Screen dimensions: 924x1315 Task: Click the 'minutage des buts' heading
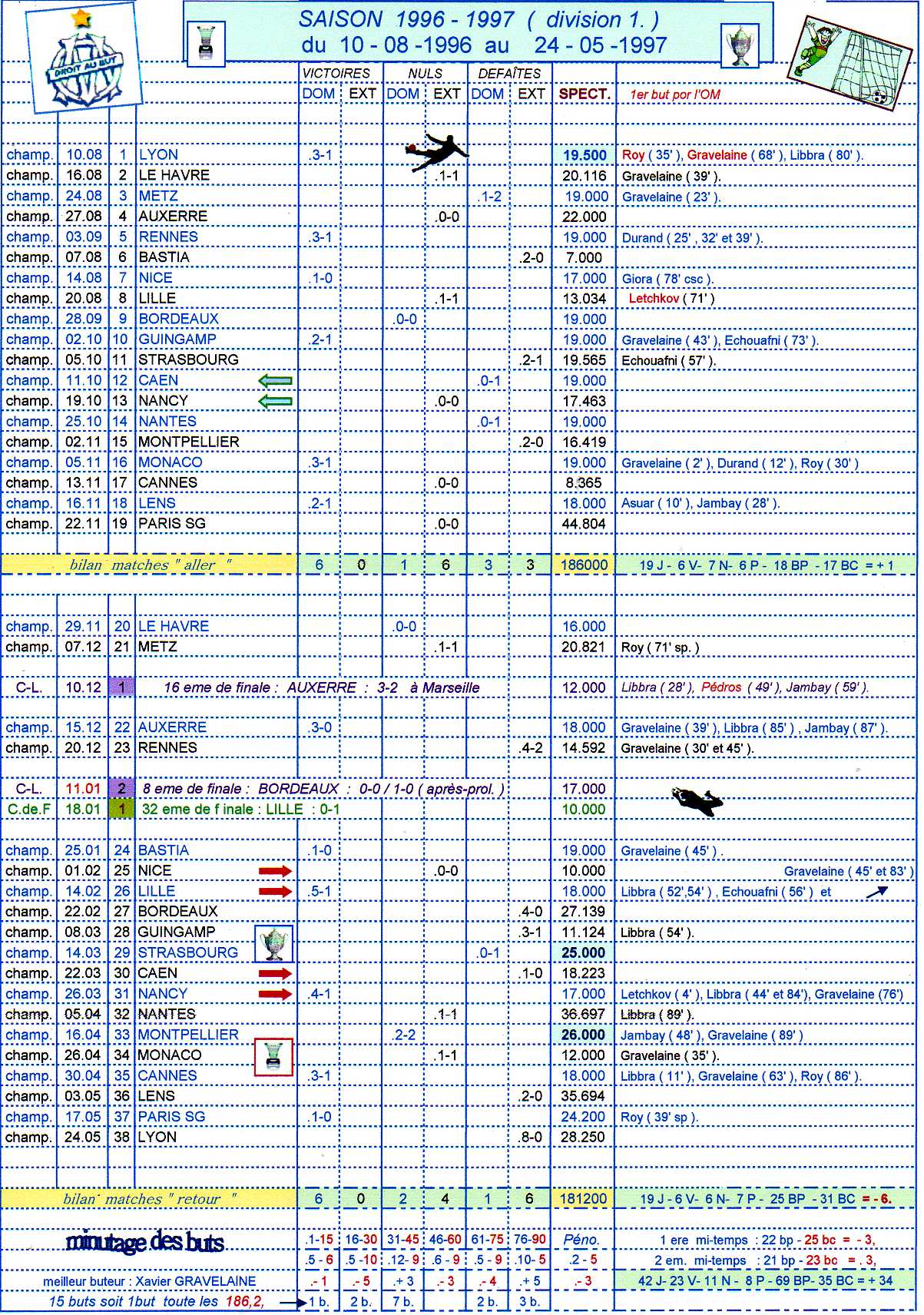click(145, 1242)
